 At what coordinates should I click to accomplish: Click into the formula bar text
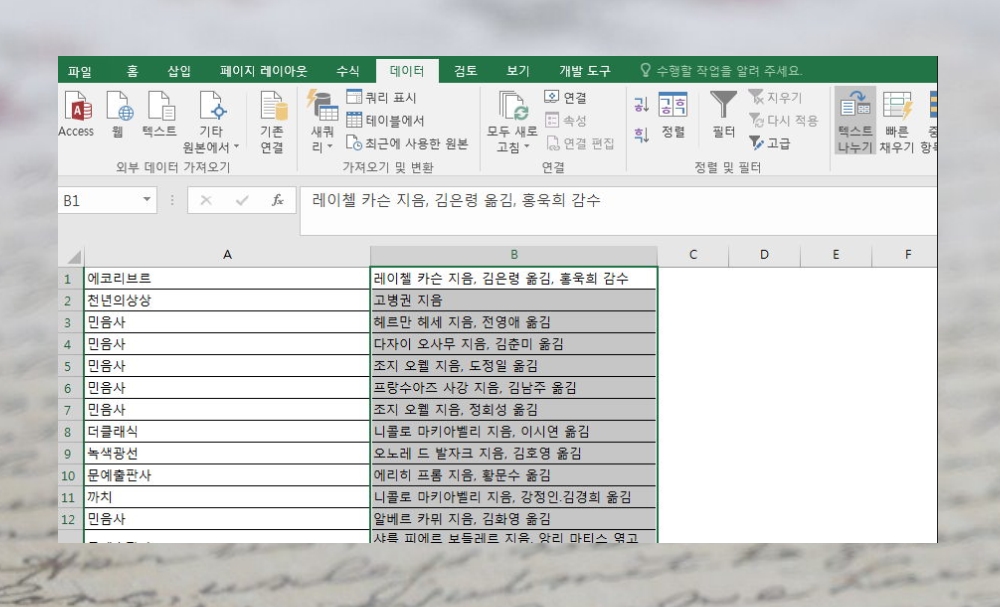(618, 211)
